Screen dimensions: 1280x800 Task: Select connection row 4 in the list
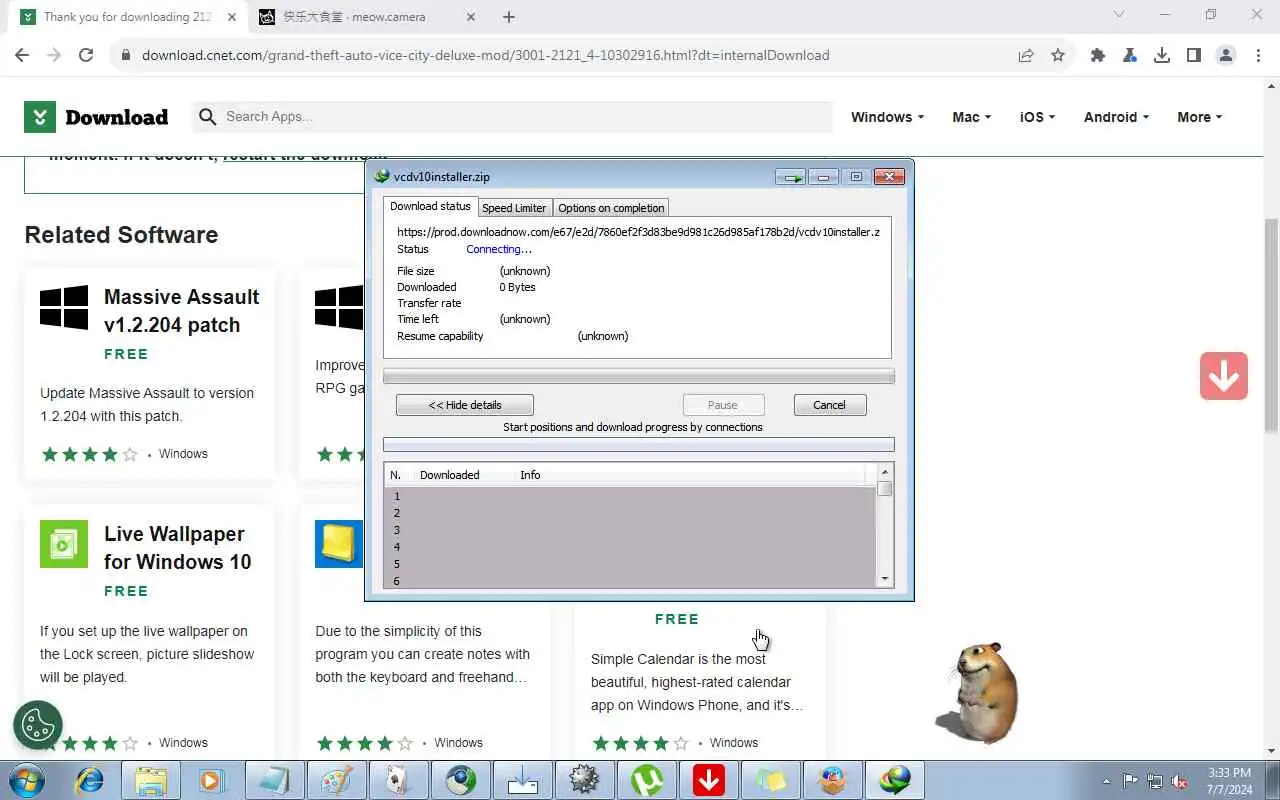630,547
